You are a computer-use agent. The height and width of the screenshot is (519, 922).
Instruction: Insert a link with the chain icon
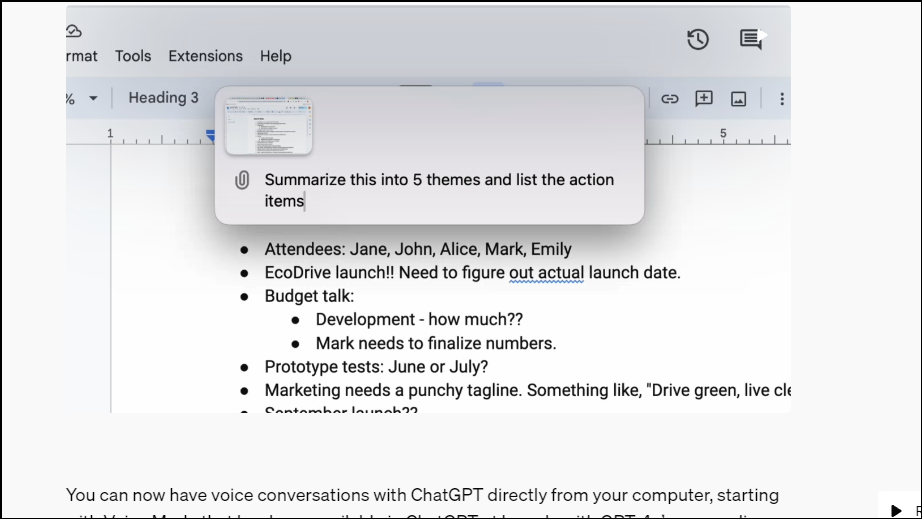tap(670, 99)
